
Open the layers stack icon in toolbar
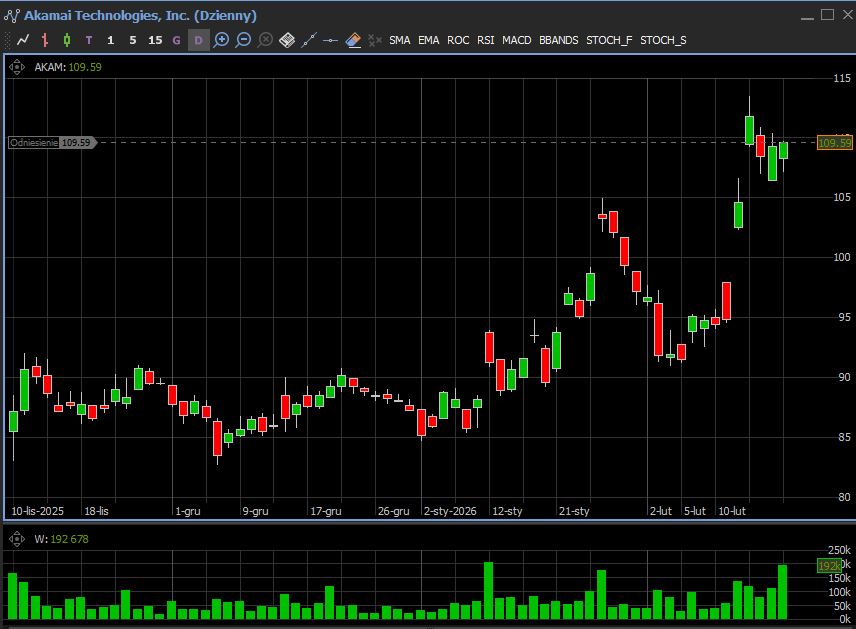pos(287,40)
